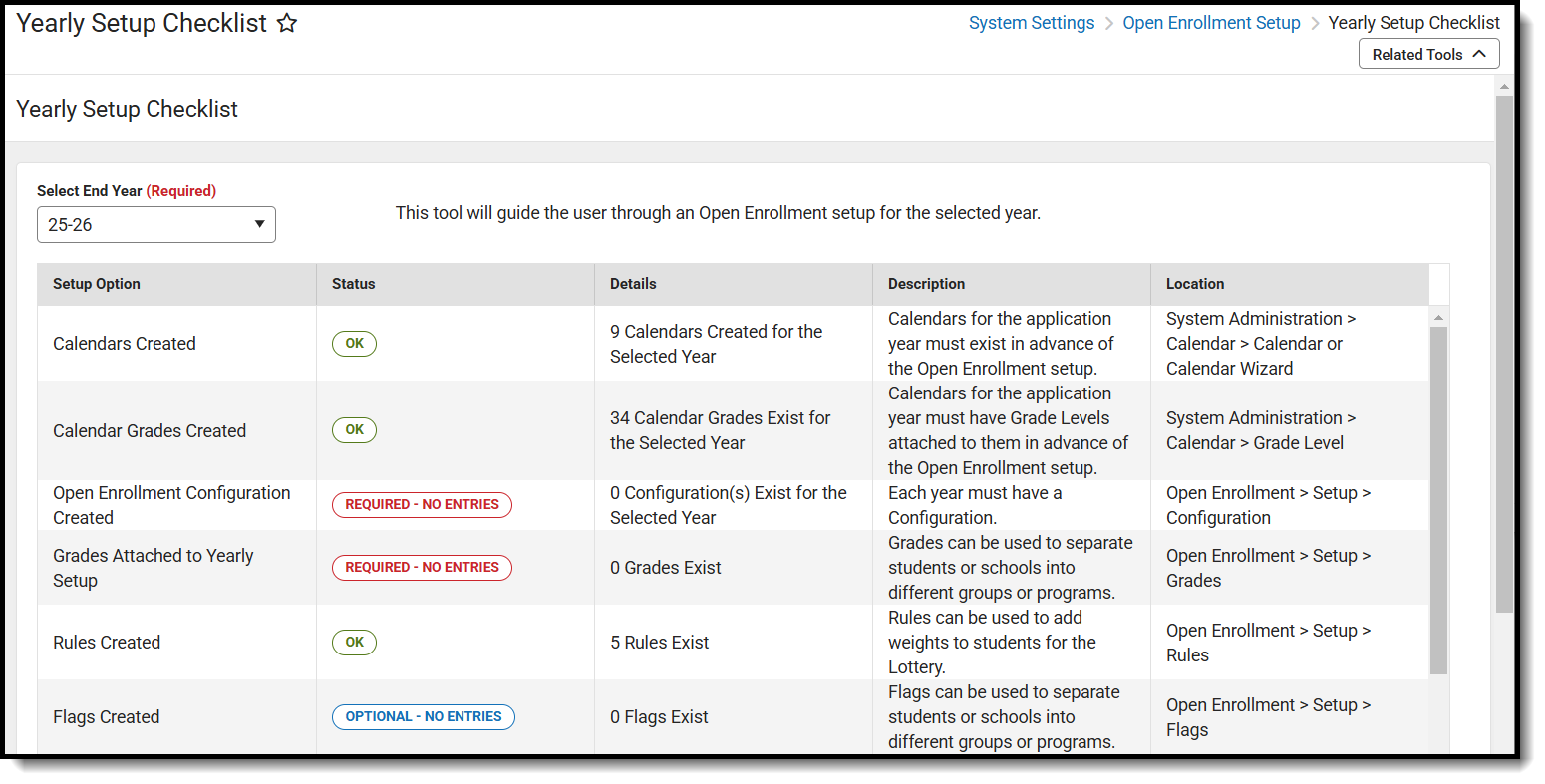Select the Calendar Grades Created setup option
This screenshot has width=1545, height=784.
(150, 431)
